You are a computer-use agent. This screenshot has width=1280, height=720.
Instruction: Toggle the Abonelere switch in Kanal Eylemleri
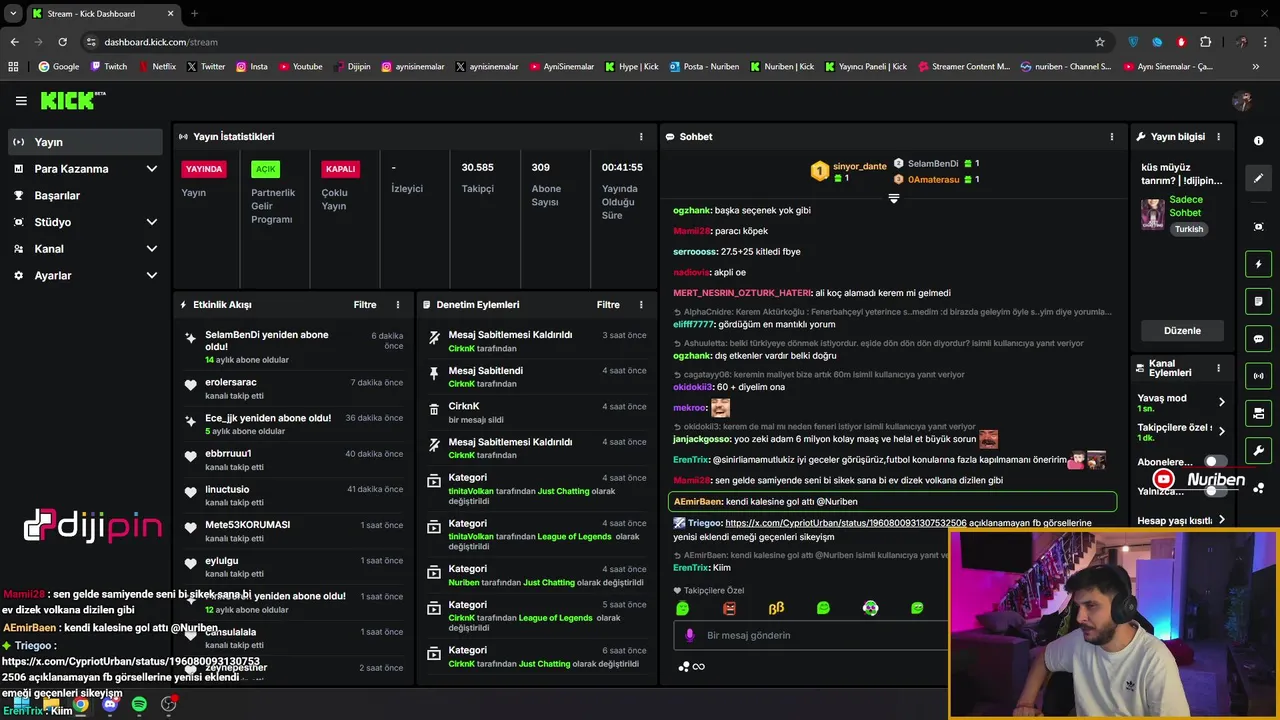click(1215, 462)
